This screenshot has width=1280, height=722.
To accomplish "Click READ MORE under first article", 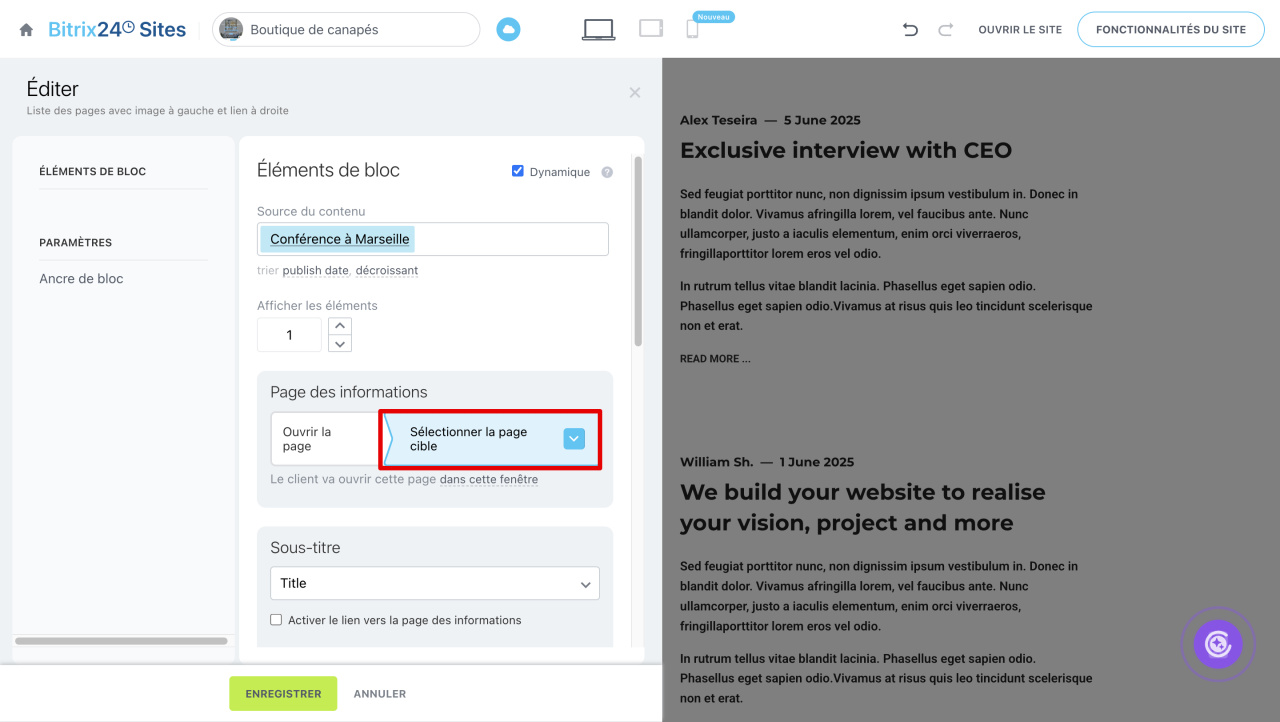I will coord(715,359).
